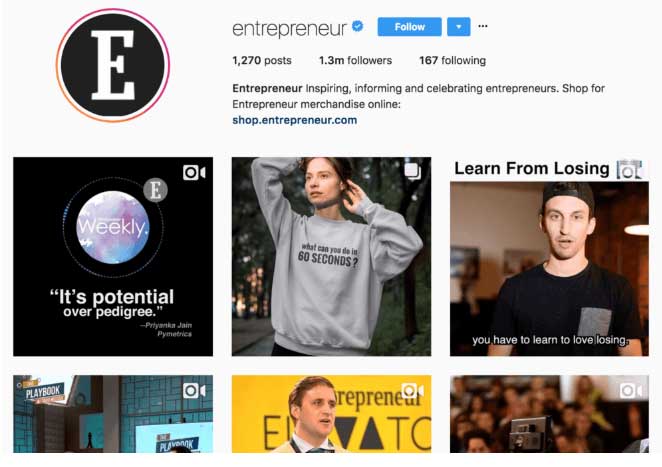Open the Learn From Losing video post

(x=549, y=257)
